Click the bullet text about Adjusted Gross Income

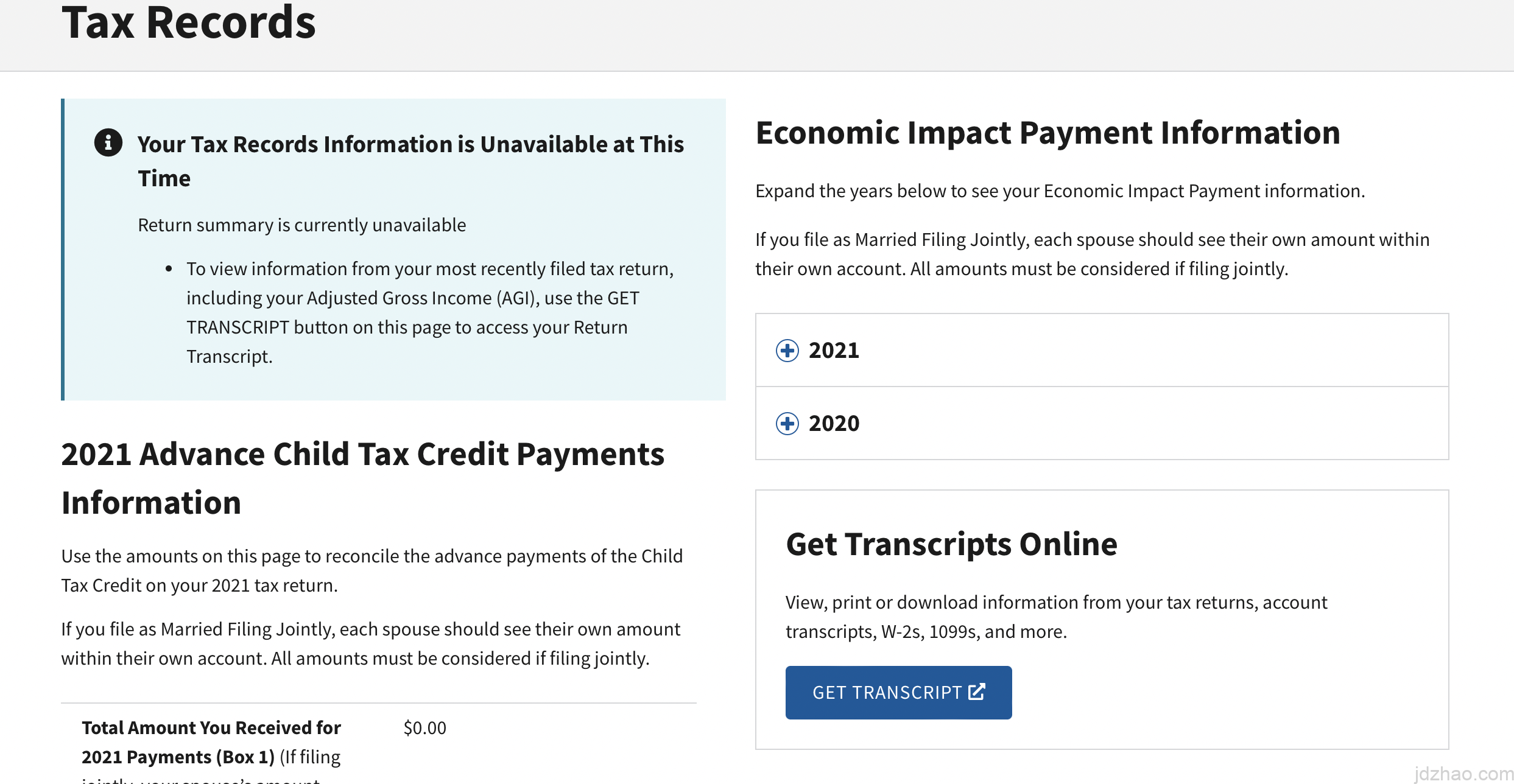[430, 313]
